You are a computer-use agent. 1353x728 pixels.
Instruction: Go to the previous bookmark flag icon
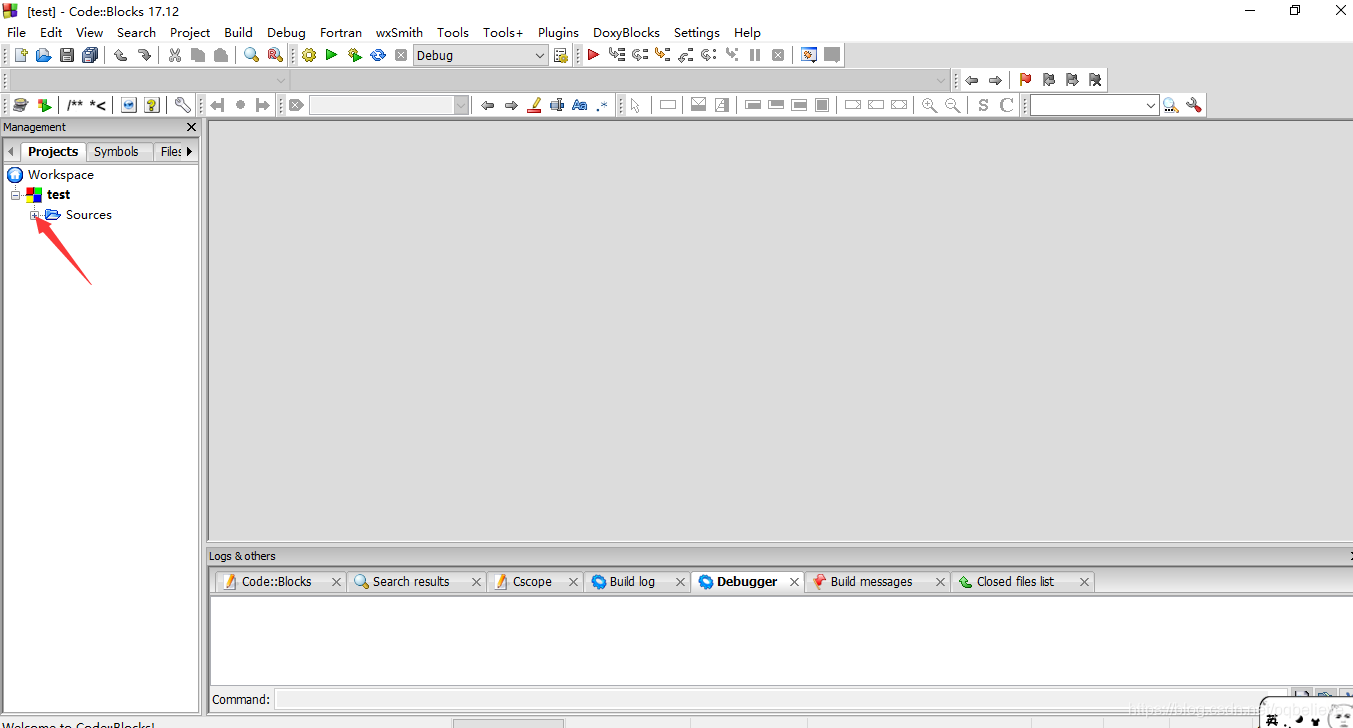tap(1048, 80)
